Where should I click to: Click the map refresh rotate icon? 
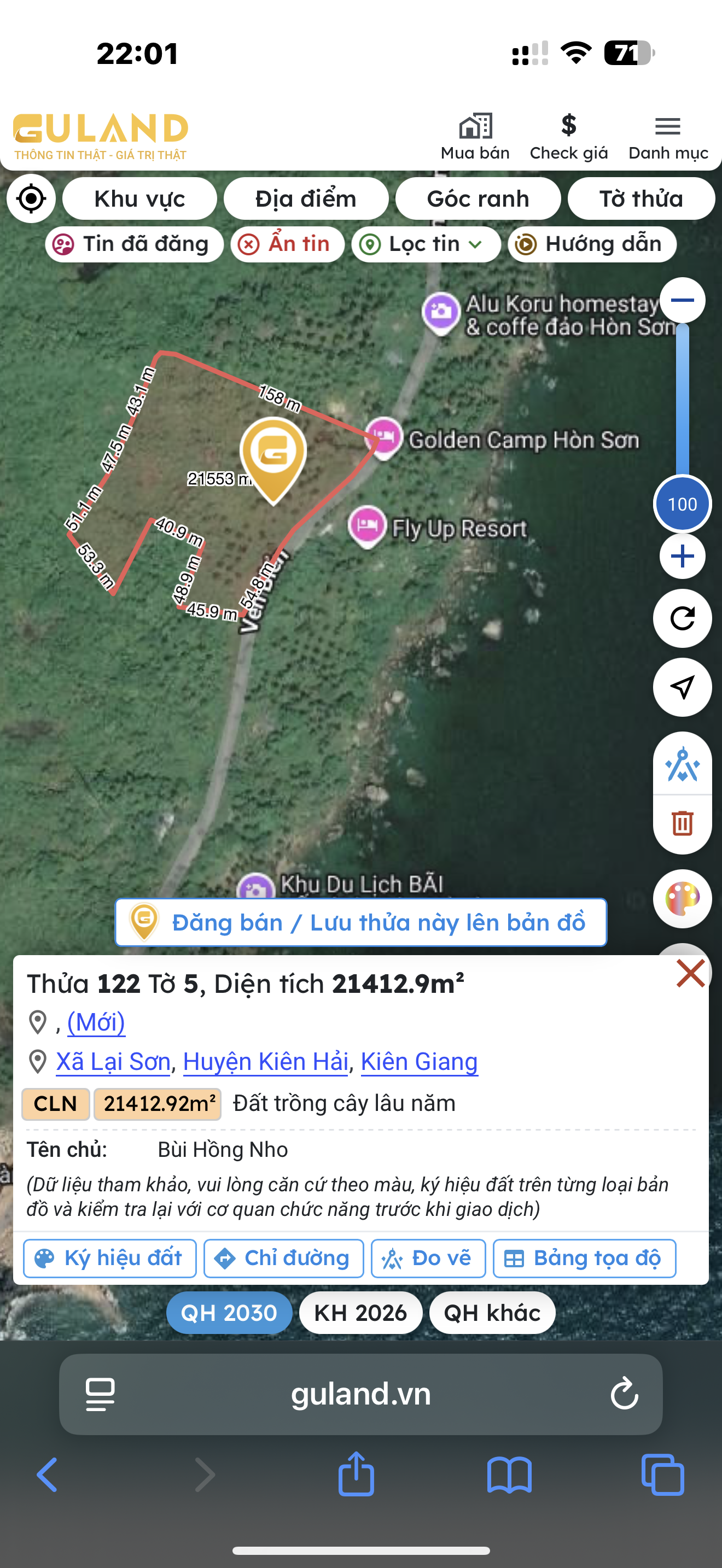tap(683, 618)
